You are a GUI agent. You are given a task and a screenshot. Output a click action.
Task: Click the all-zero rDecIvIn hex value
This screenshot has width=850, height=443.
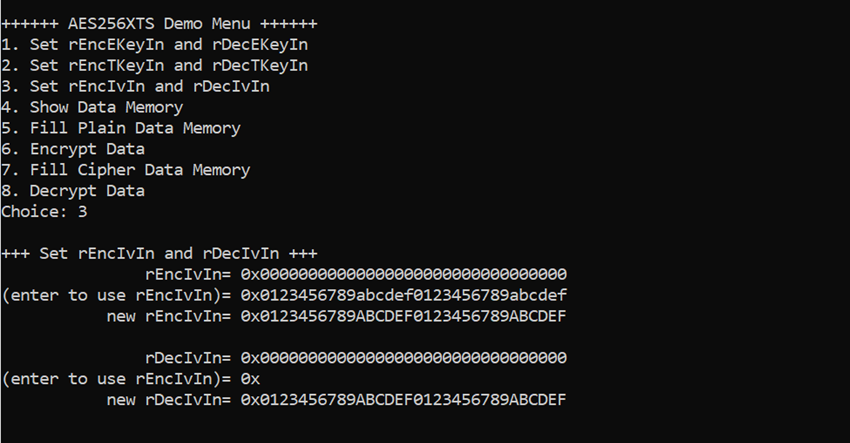tap(404, 358)
